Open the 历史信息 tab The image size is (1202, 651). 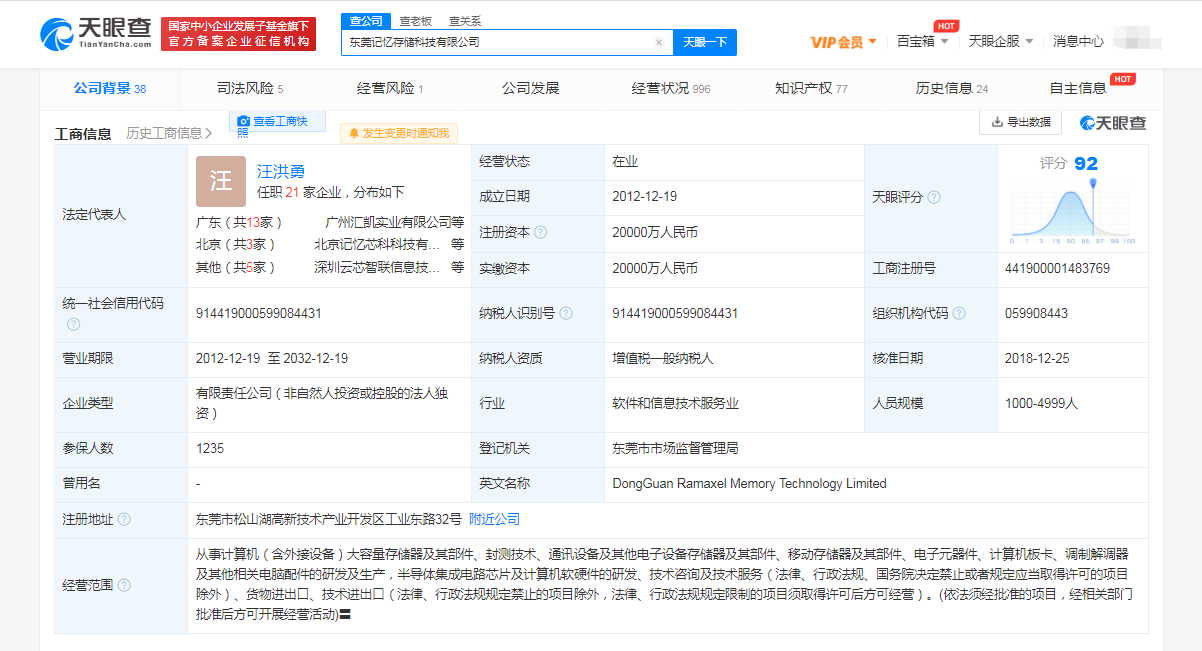pos(952,88)
